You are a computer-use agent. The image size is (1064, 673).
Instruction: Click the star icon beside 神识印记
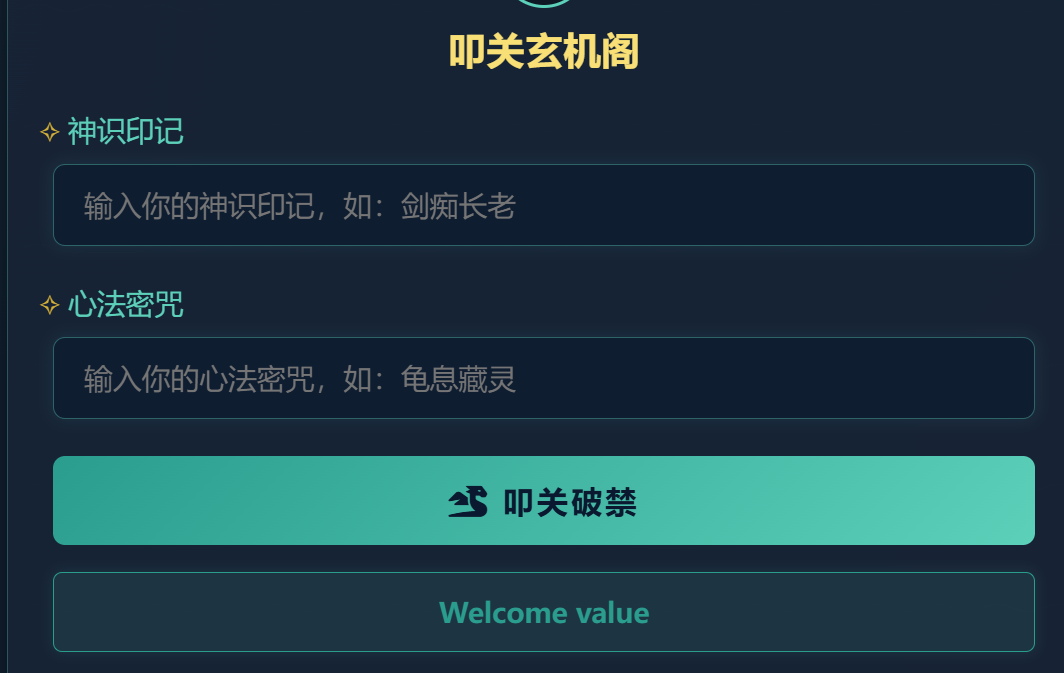click(x=49, y=132)
